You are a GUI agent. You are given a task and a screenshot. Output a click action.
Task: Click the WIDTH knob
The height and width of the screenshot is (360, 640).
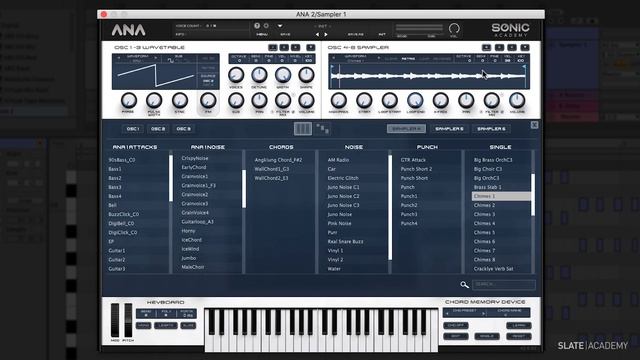[282, 75]
